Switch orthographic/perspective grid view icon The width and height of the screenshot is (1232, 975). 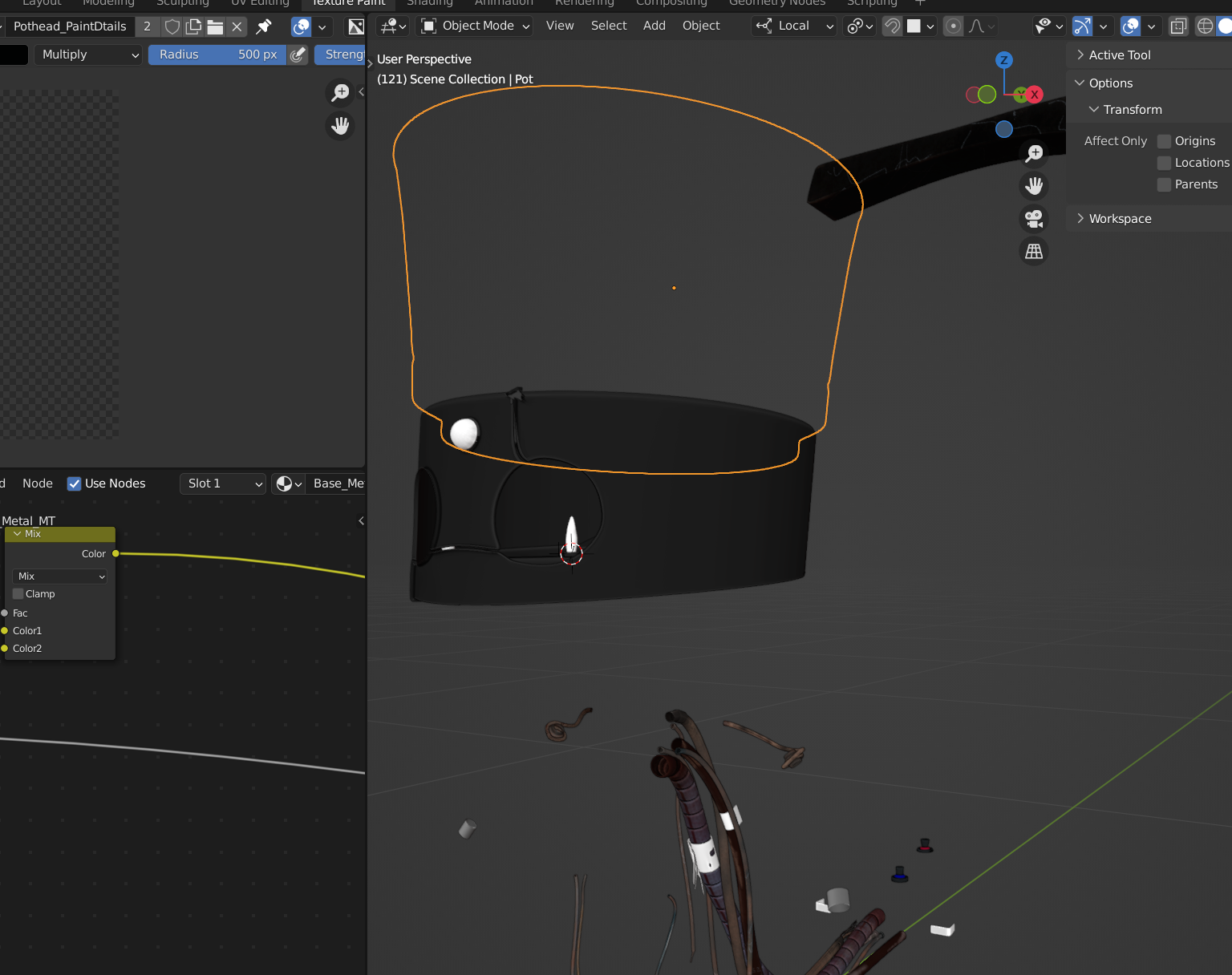tap(1034, 251)
